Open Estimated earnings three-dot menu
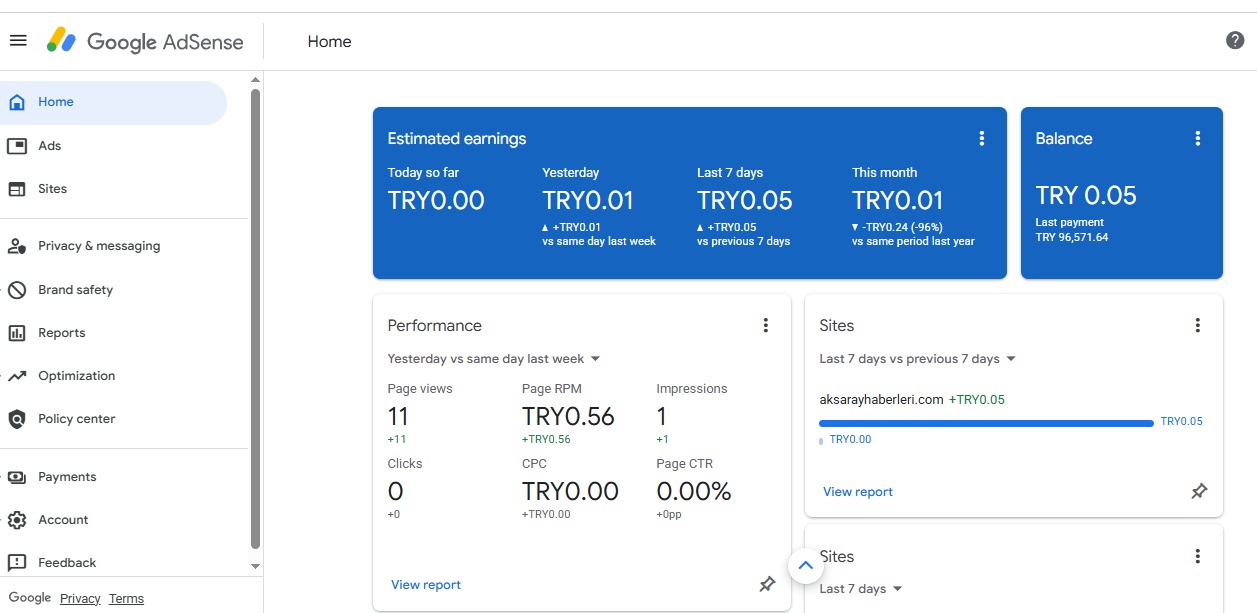Viewport: 1257px width, 613px height. click(x=982, y=139)
